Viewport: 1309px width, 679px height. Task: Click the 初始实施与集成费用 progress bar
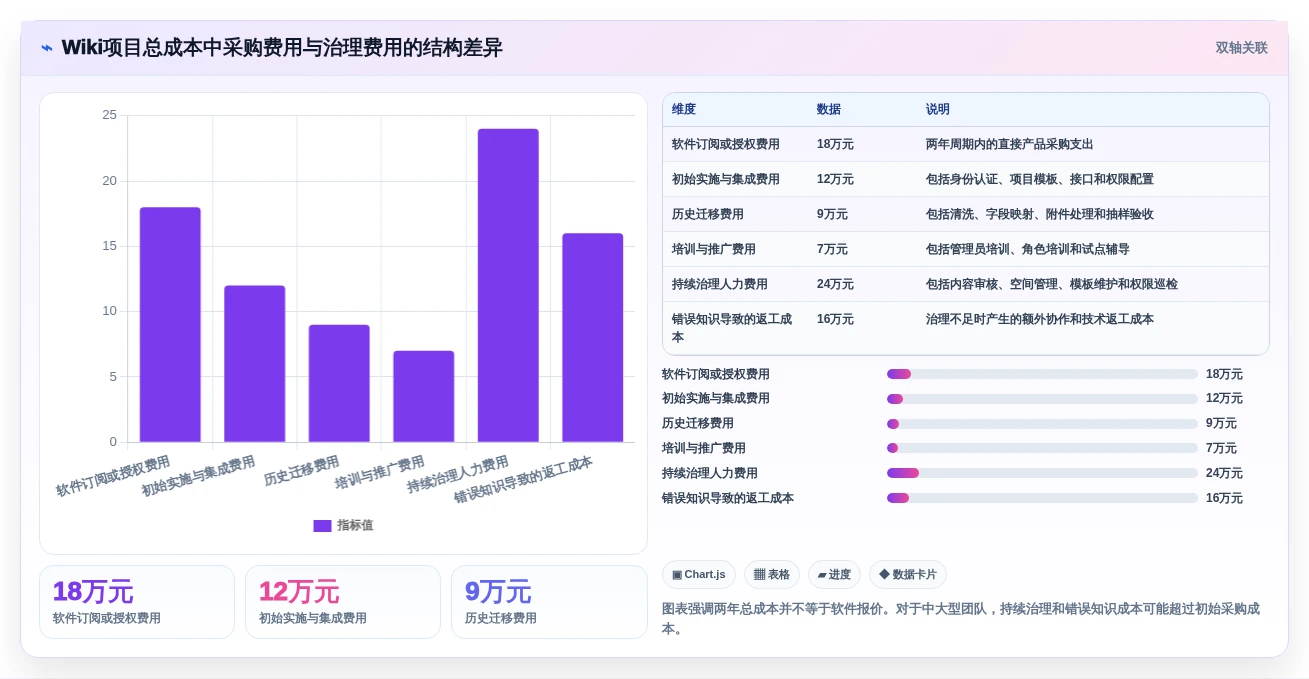1042,399
